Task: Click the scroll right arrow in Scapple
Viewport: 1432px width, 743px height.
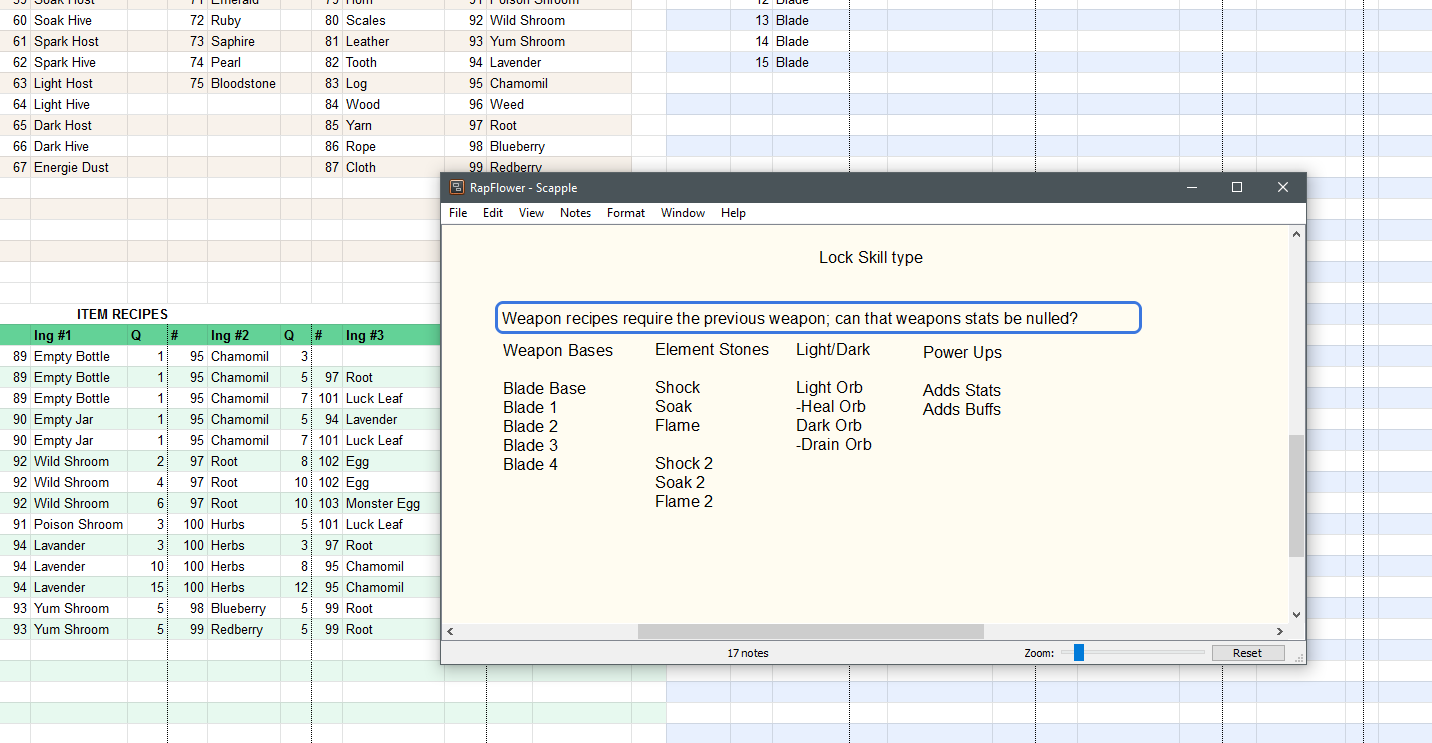Action: pyautogui.click(x=1280, y=631)
